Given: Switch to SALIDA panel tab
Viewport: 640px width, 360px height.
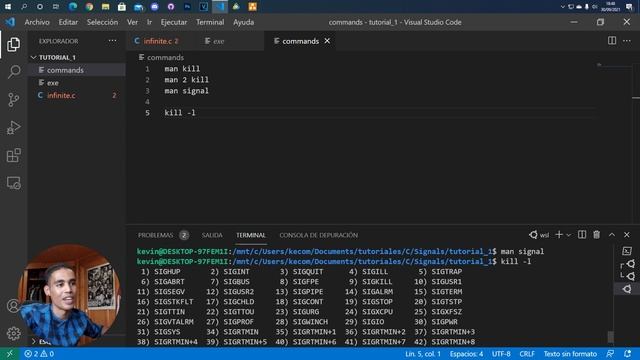Looking at the screenshot, I should (x=212, y=235).
